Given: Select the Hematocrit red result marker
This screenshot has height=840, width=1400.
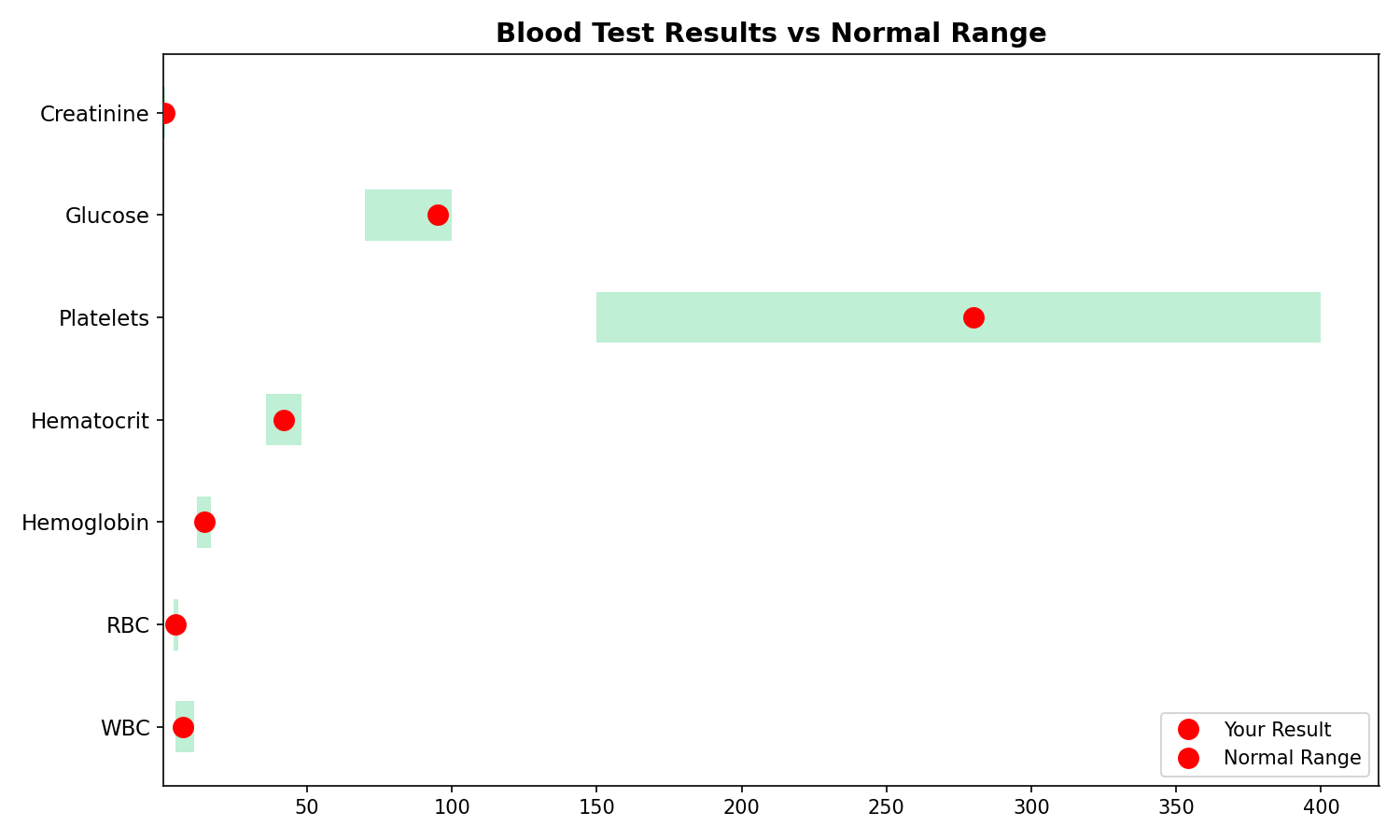Looking at the screenshot, I should (284, 420).
